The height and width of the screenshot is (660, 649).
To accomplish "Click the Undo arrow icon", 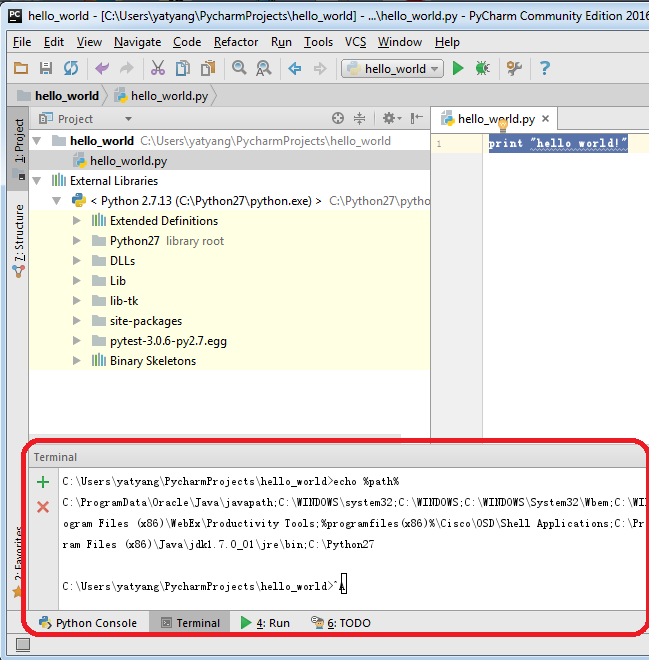I will [102, 68].
